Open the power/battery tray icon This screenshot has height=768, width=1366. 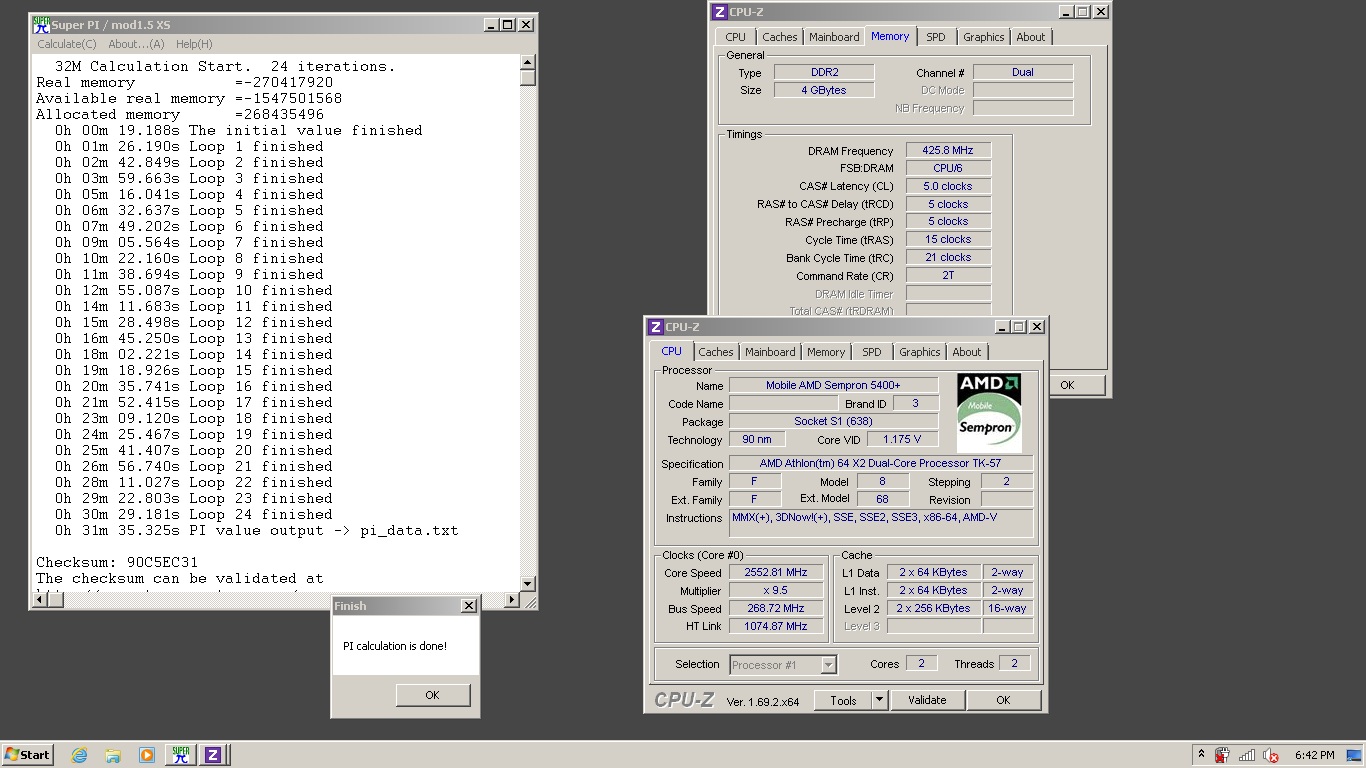tap(1222, 755)
